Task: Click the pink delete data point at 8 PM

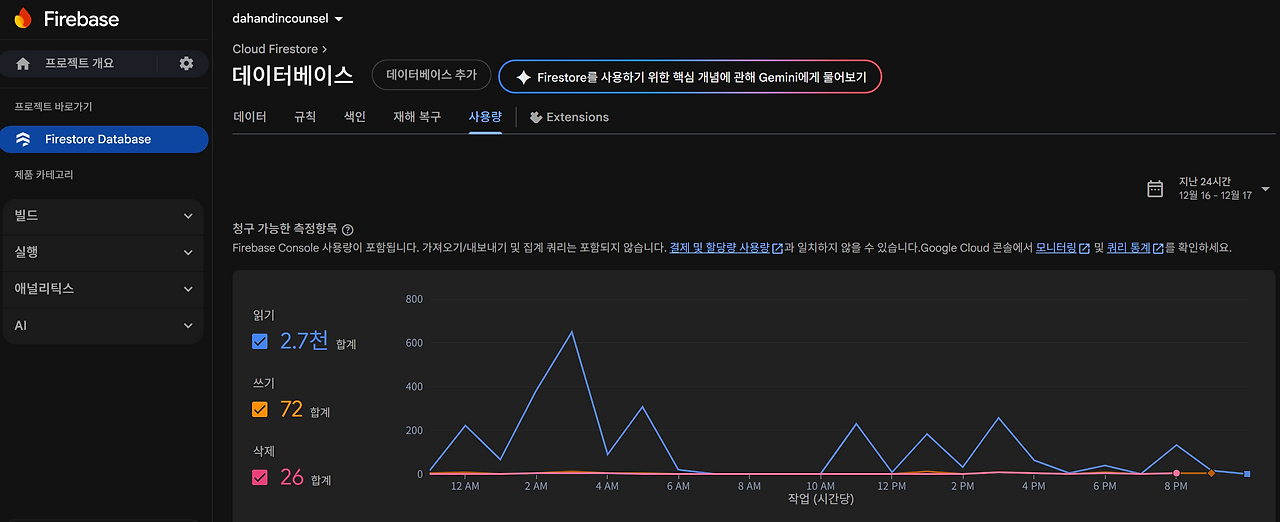Action: point(1176,473)
